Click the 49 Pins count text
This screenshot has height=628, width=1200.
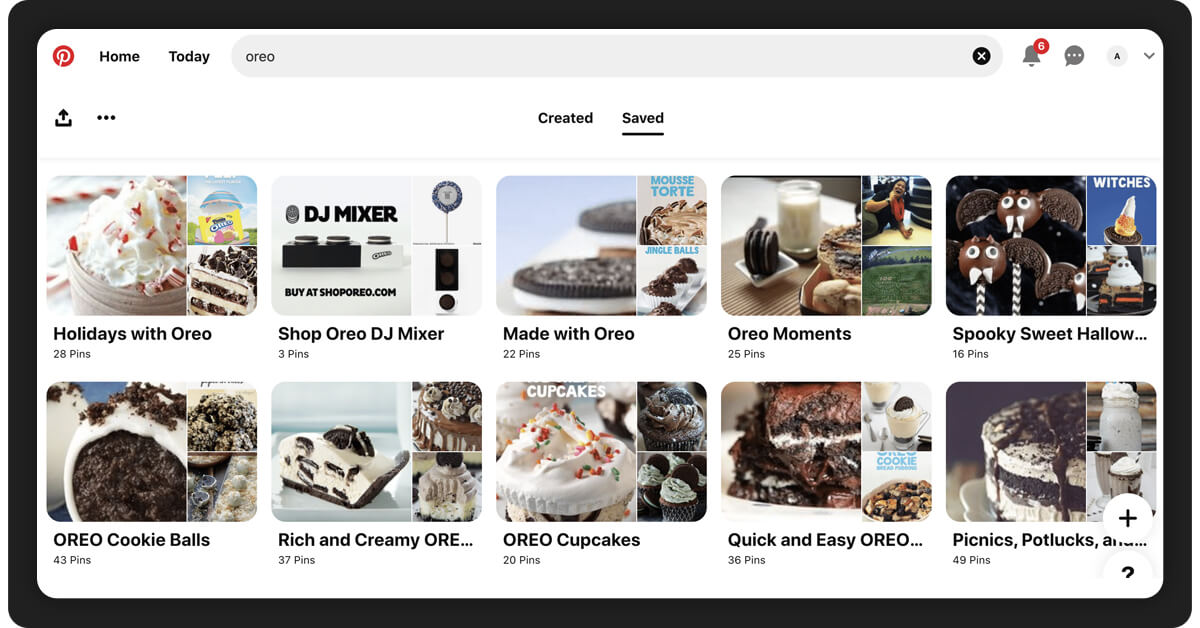point(971,560)
